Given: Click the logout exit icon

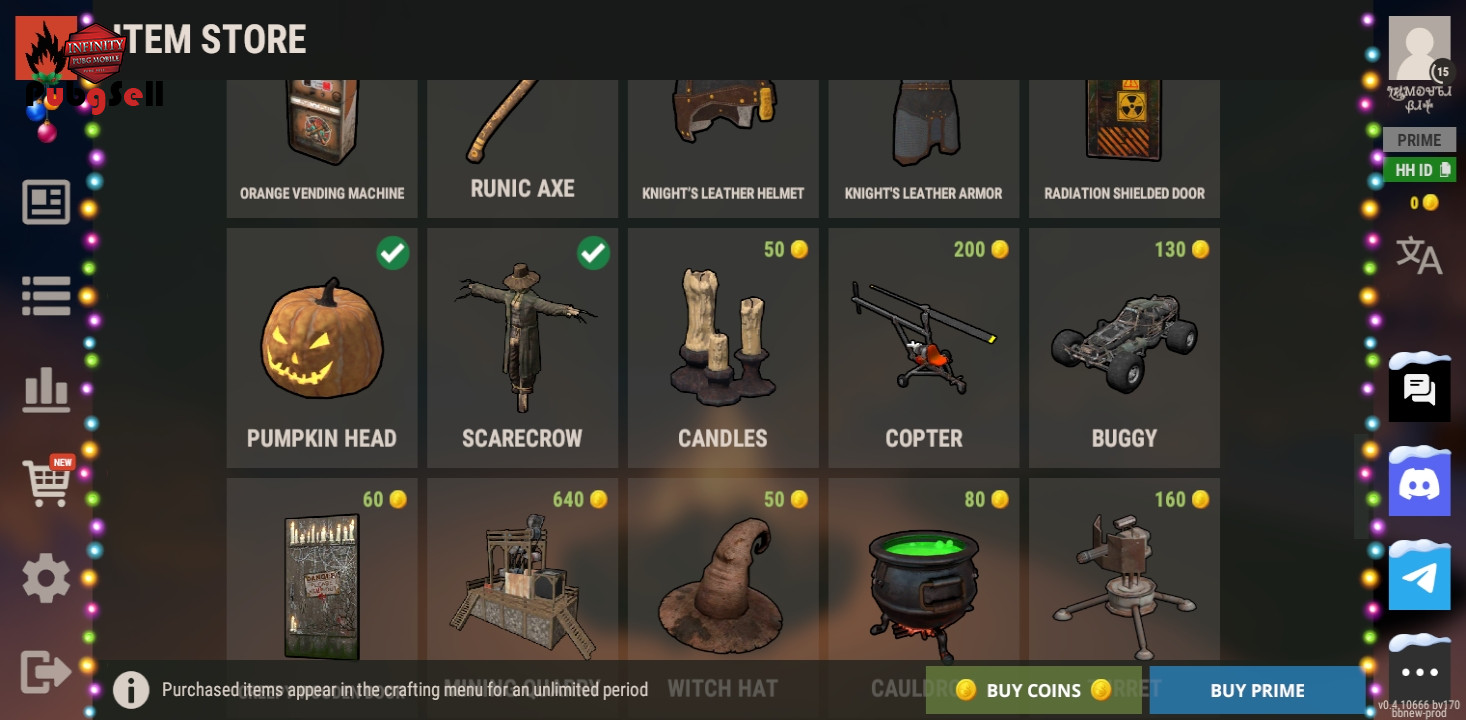Looking at the screenshot, I should point(46,671).
